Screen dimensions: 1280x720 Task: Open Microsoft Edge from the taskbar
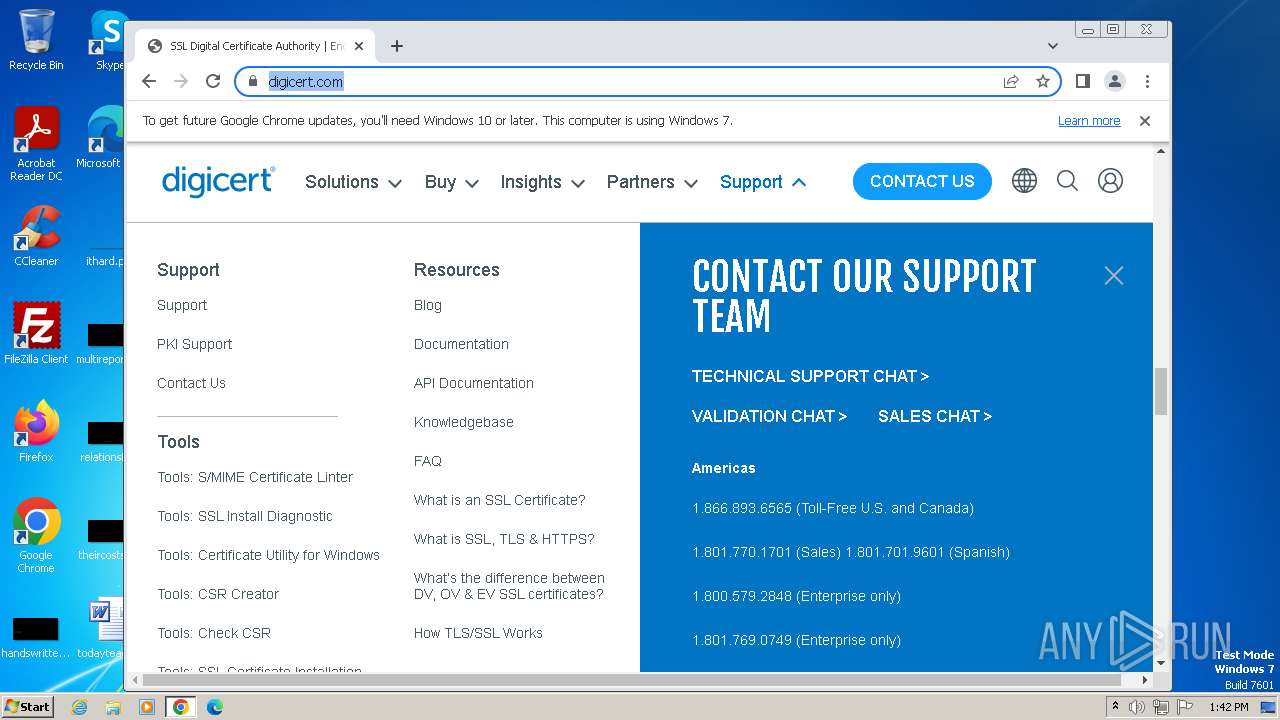pos(215,707)
